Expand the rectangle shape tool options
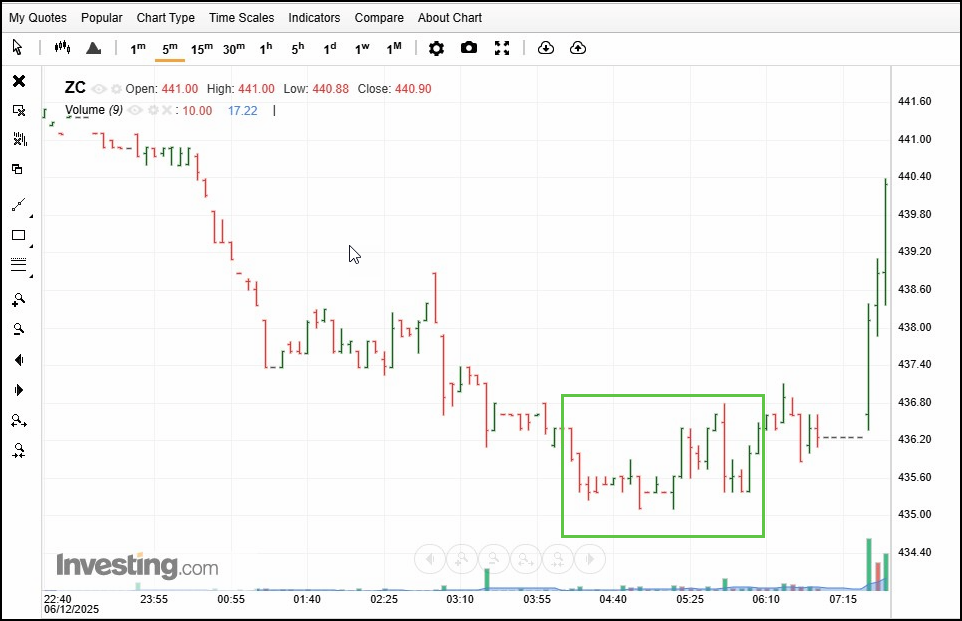This screenshot has height=621, width=962. coord(31,246)
